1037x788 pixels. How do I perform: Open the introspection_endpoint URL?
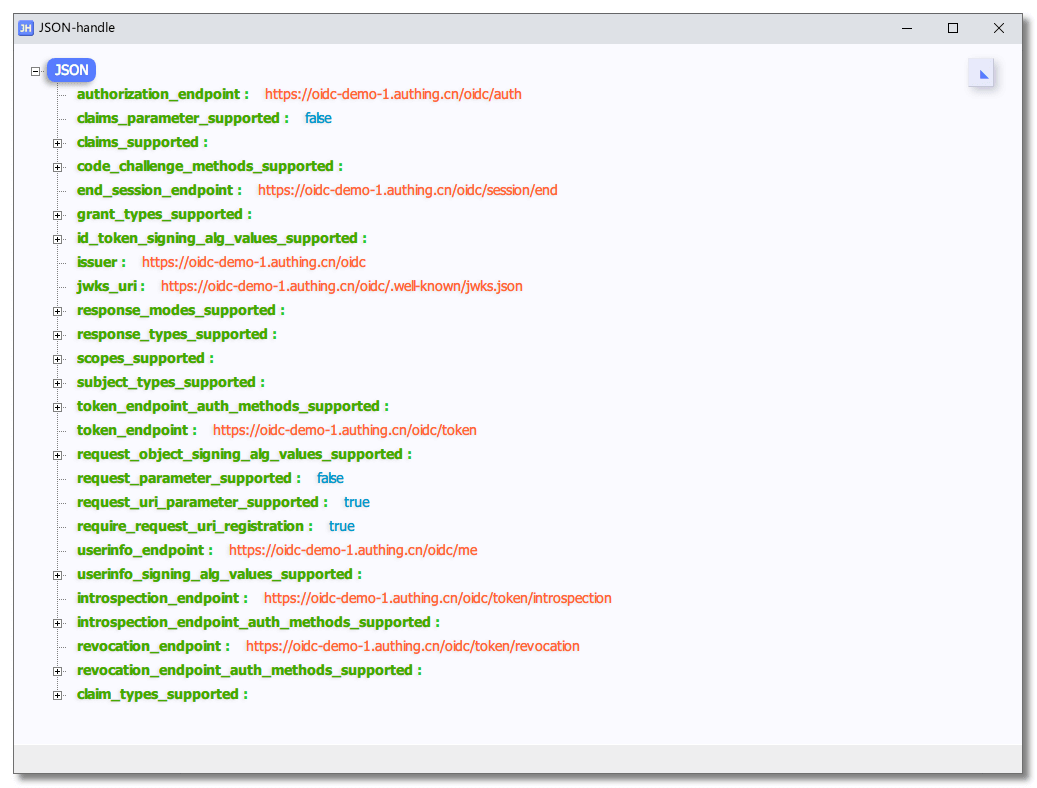[437, 598]
